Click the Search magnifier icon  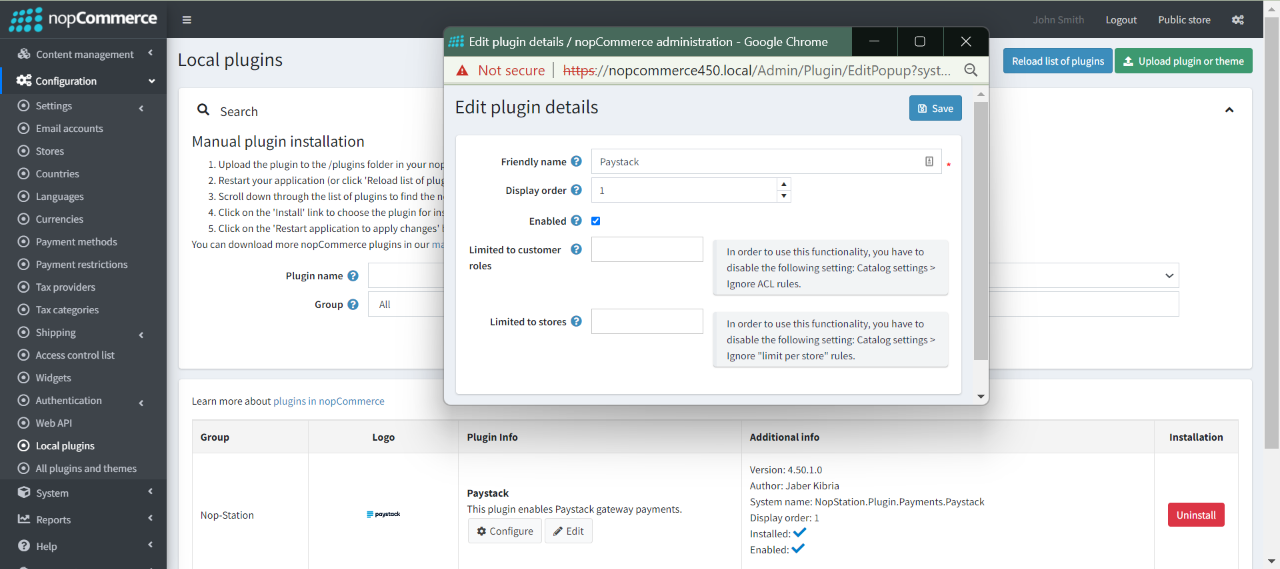[203, 111]
